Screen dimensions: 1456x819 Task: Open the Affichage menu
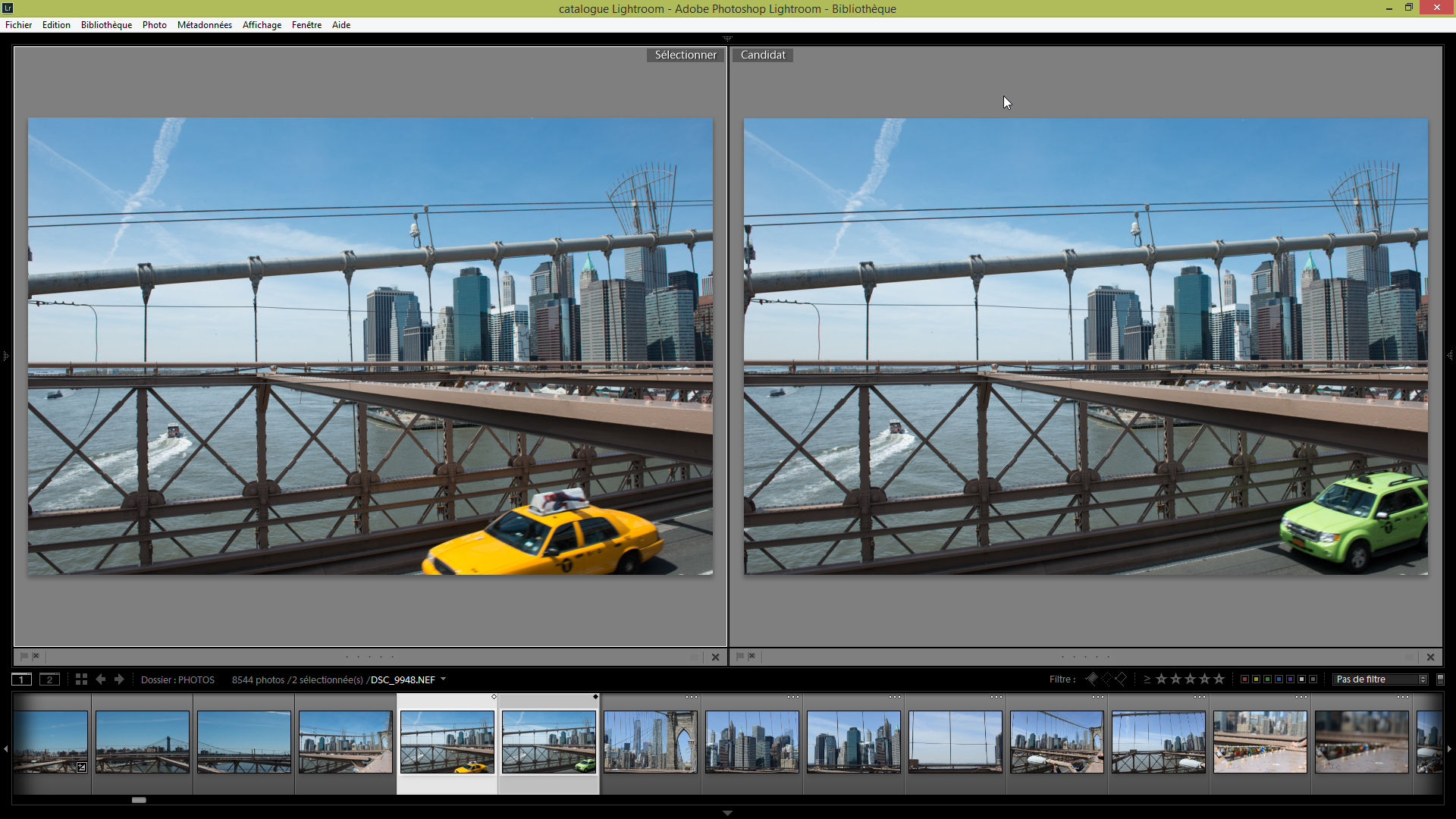[262, 25]
